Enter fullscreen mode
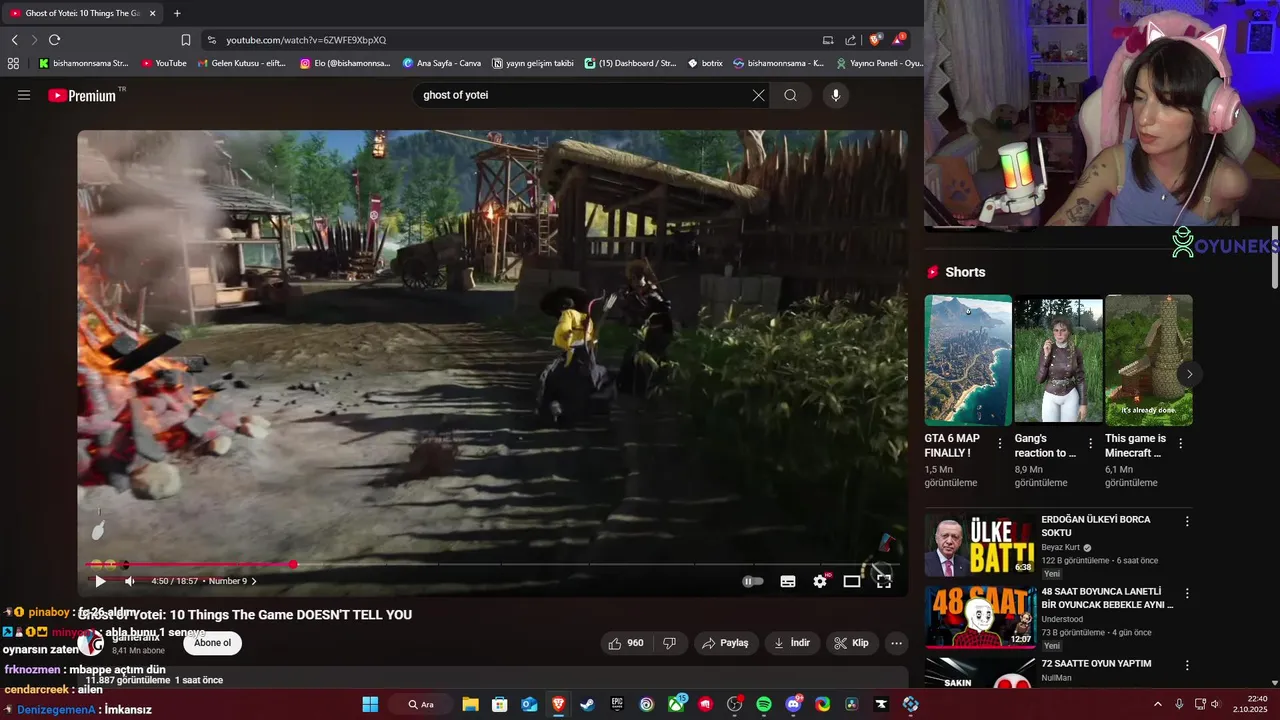 click(884, 581)
